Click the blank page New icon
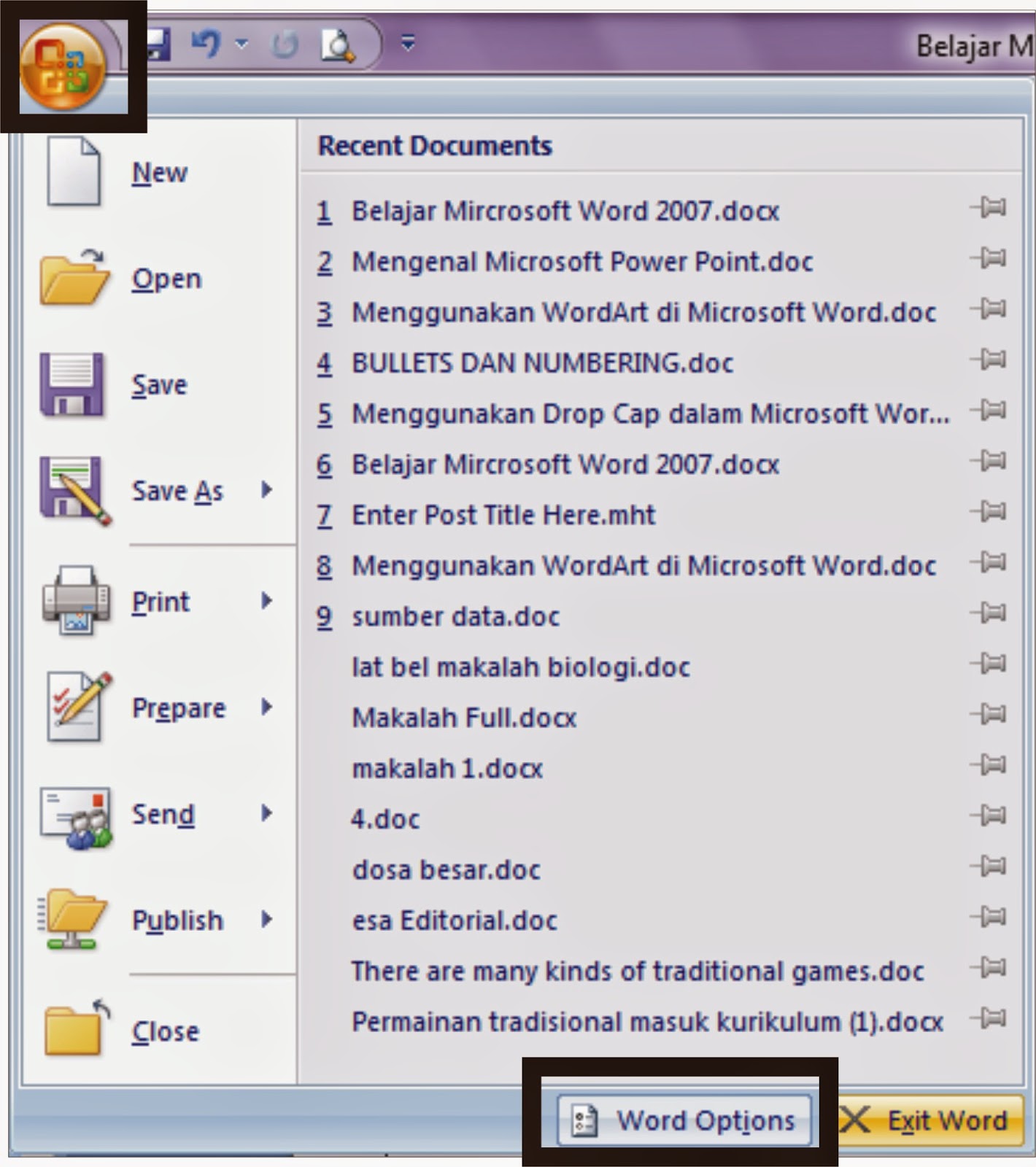Screen dimensions: 1036x1167 click(73, 171)
